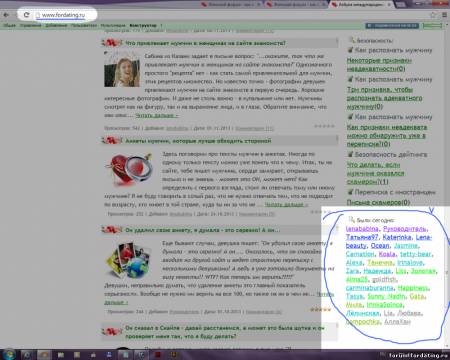
Task: Click the browser back arrow
Action: click(x=6, y=15)
